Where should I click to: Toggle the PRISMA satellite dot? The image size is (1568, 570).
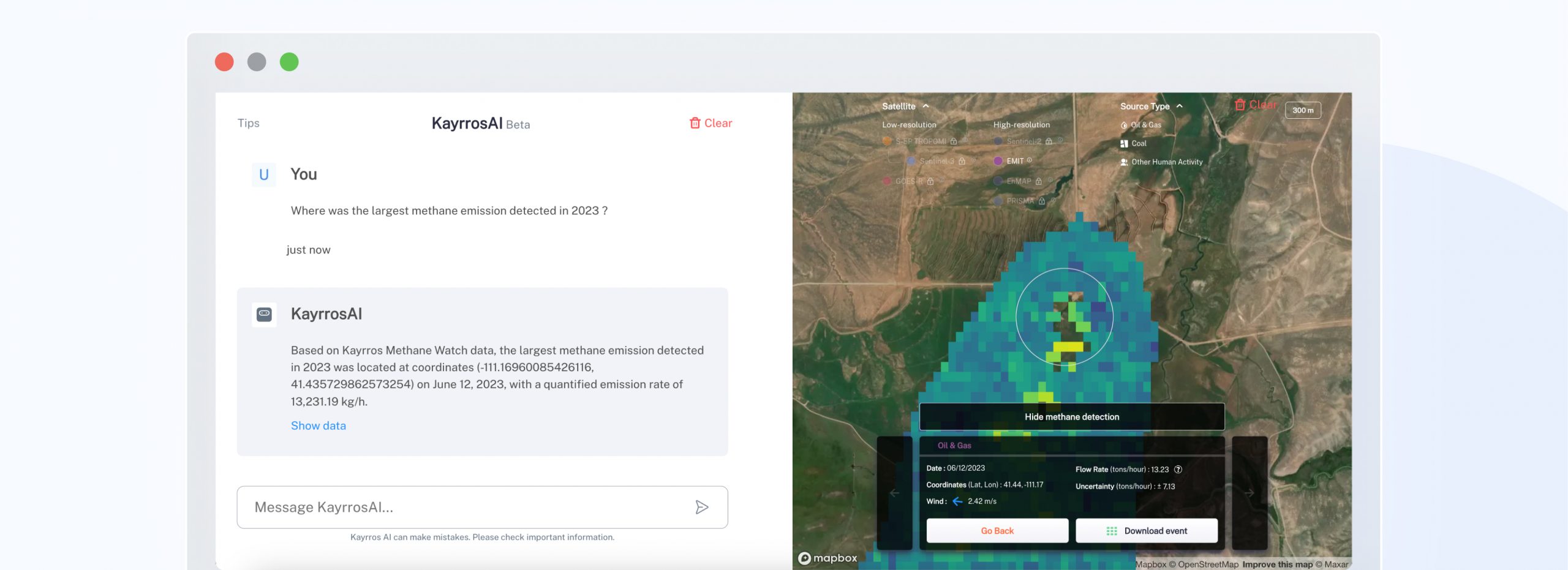coord(998,201)
